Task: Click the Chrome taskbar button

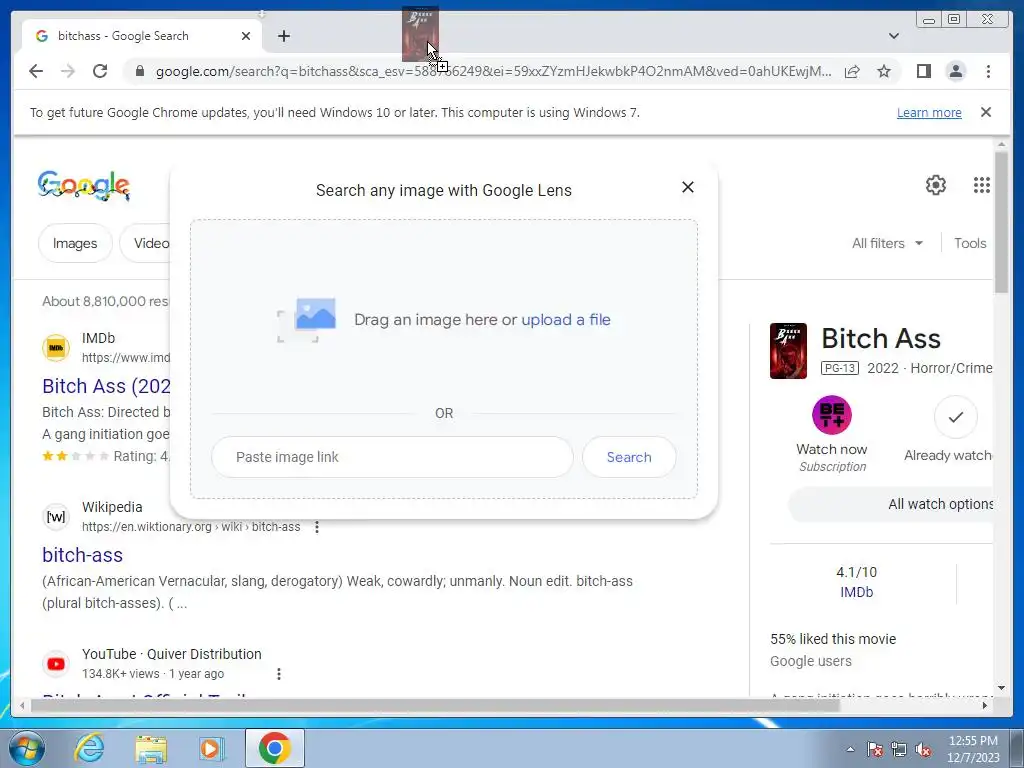Action: pos(275,748)
